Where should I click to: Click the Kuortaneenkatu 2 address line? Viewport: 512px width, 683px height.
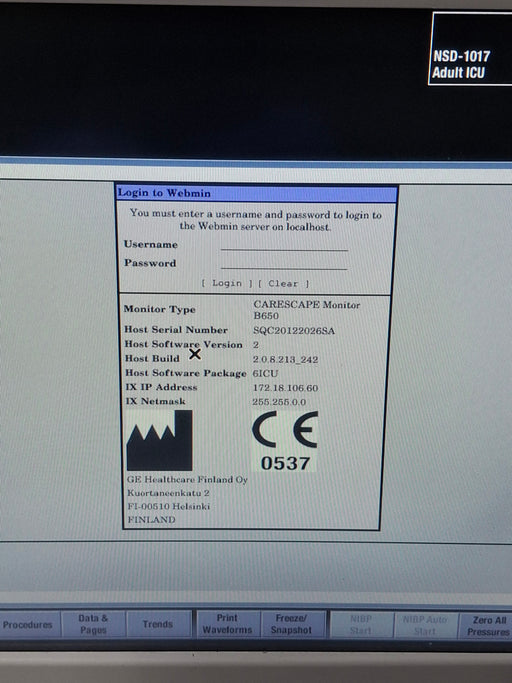(x=168, y=493)
